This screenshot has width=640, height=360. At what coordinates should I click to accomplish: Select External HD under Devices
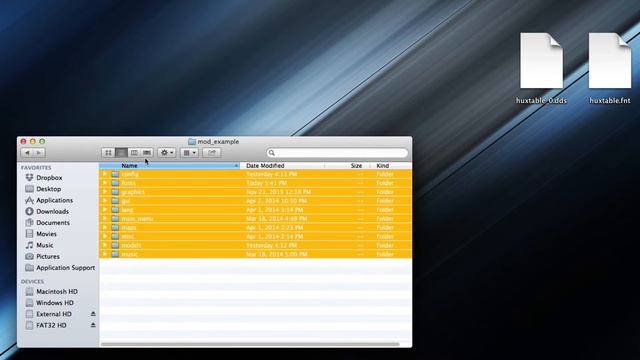(x=53, y=314)
